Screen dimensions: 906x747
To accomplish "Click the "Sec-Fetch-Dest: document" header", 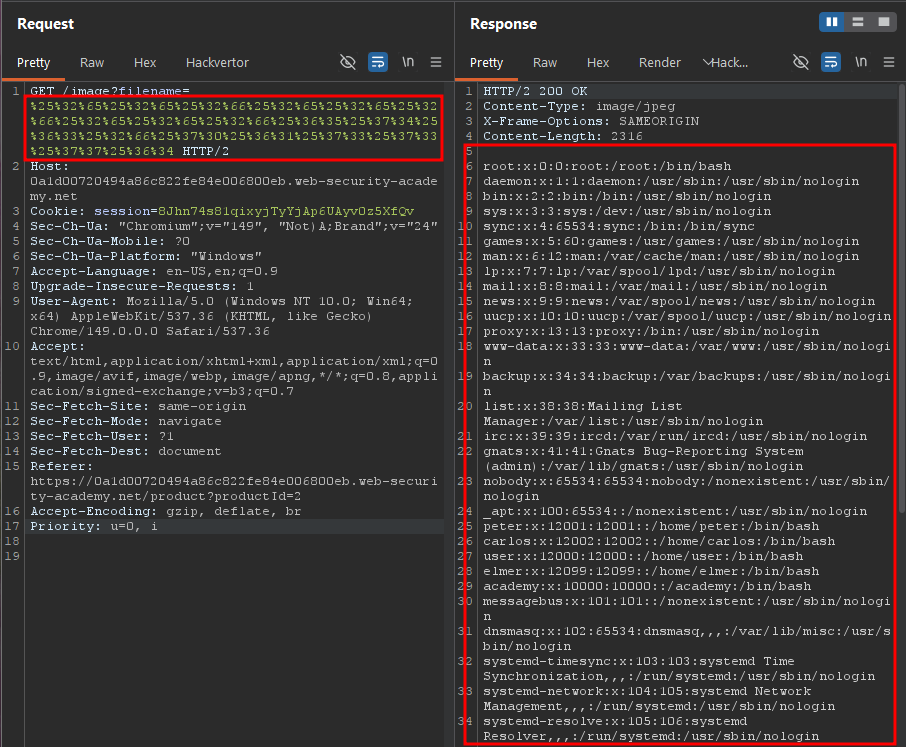I will point(126,451).
